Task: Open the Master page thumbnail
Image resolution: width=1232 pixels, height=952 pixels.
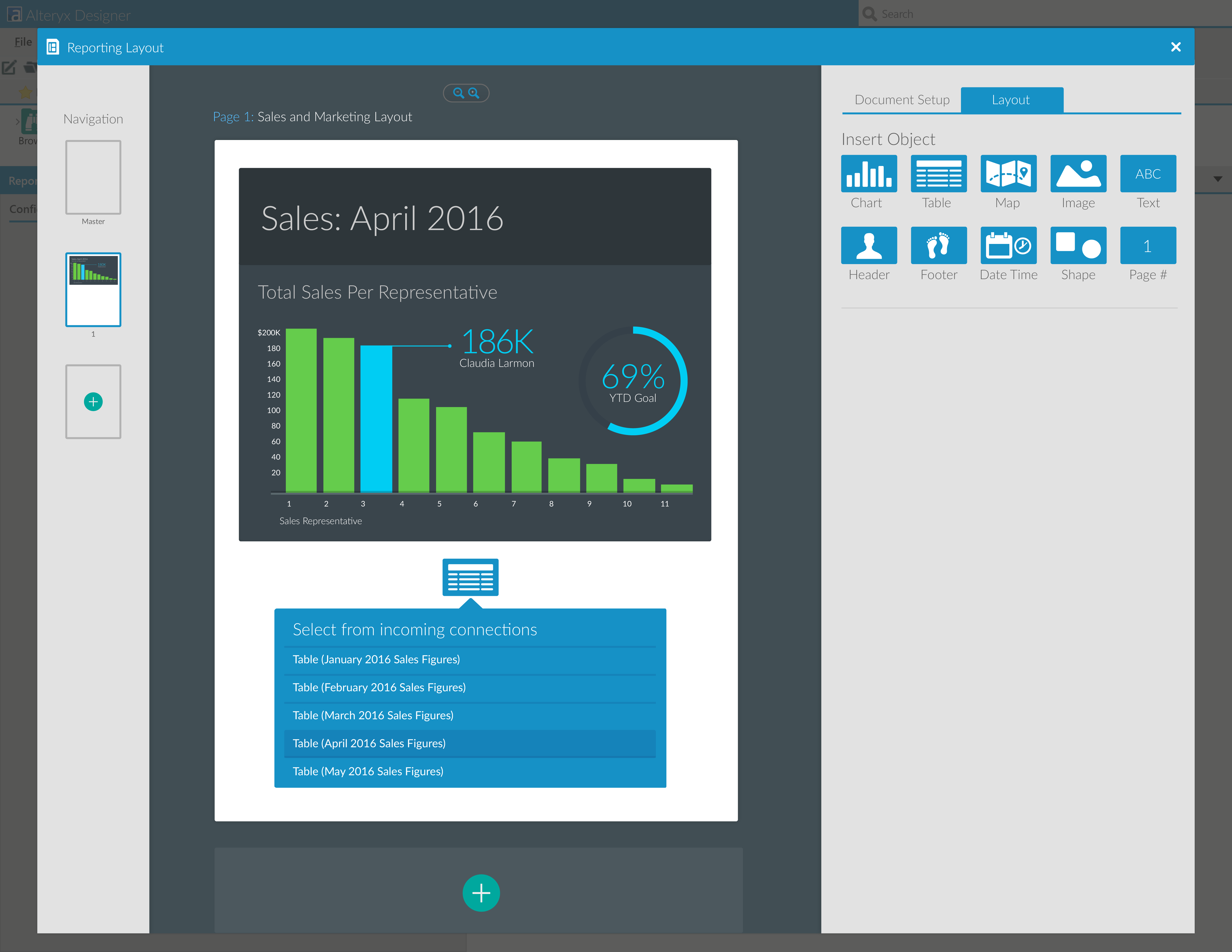Action: 93,177
